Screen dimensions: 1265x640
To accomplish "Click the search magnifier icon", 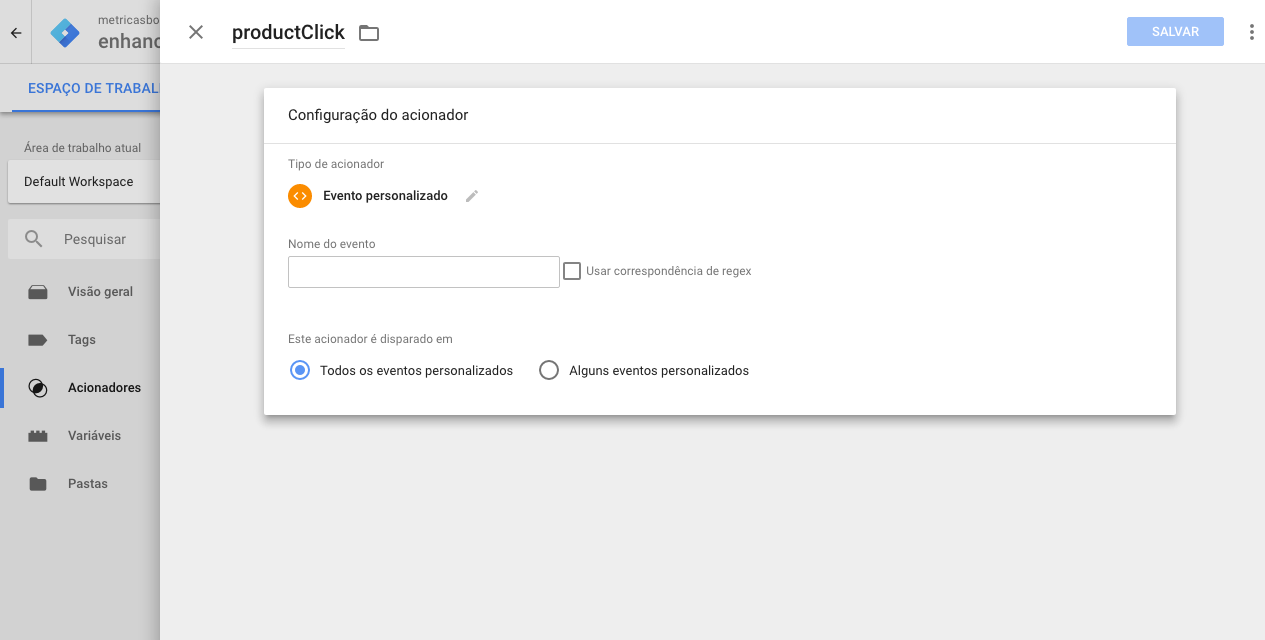I will (x=34, y=239).
